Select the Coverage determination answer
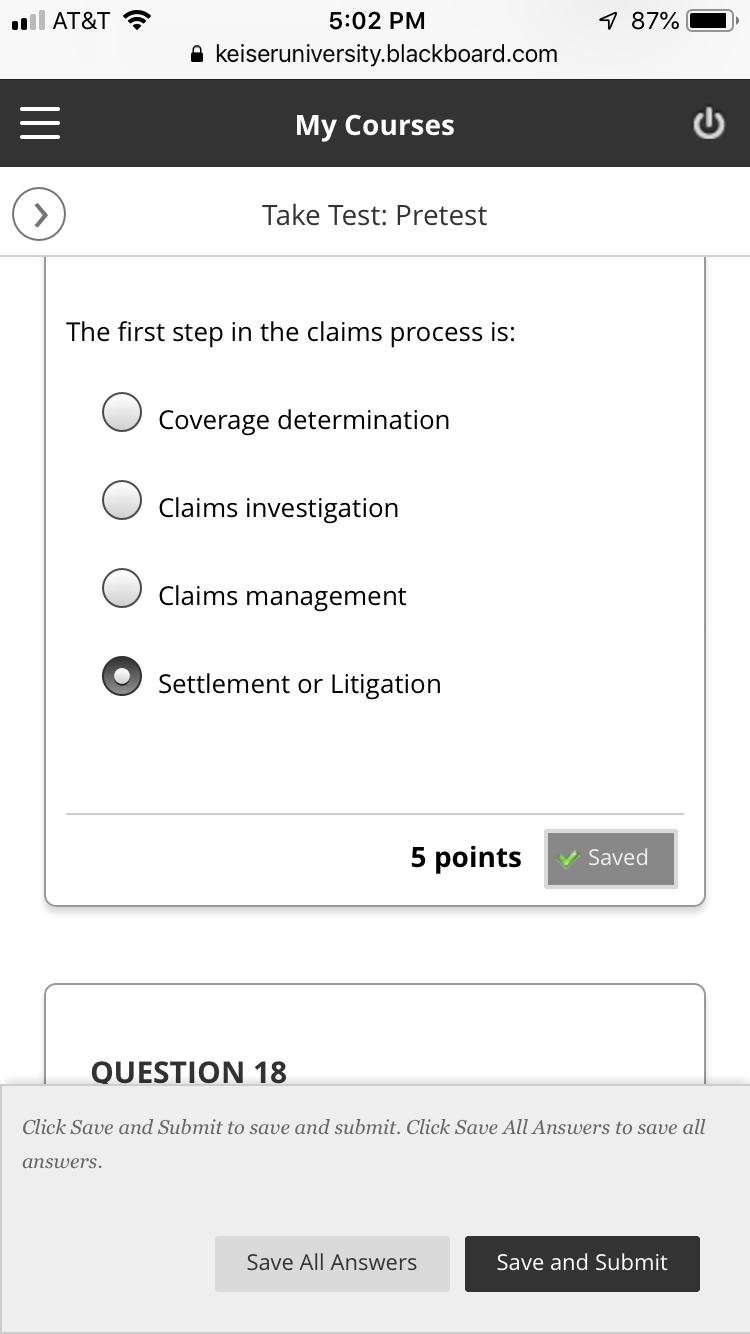 (122, 411)
